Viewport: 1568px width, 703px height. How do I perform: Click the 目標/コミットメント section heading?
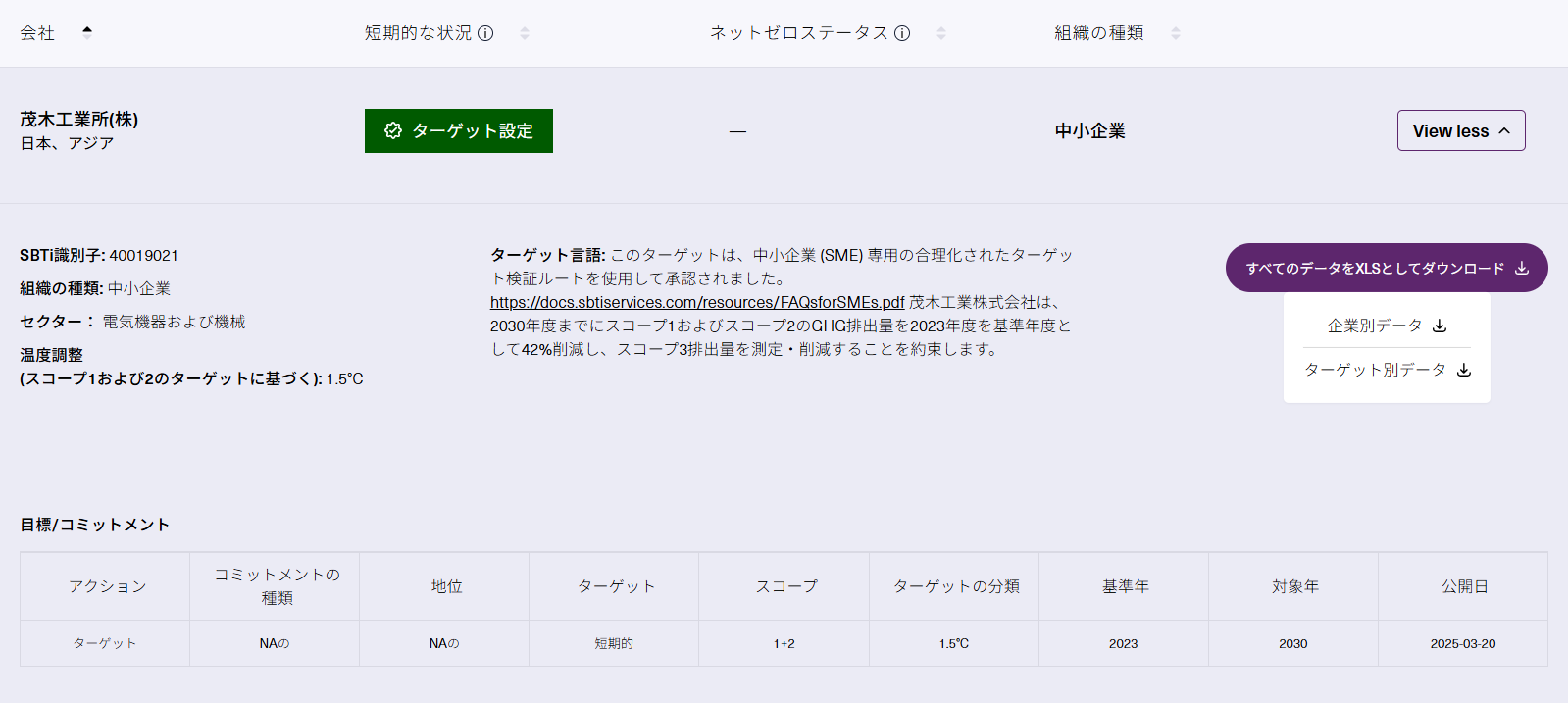tap(95, 525)
